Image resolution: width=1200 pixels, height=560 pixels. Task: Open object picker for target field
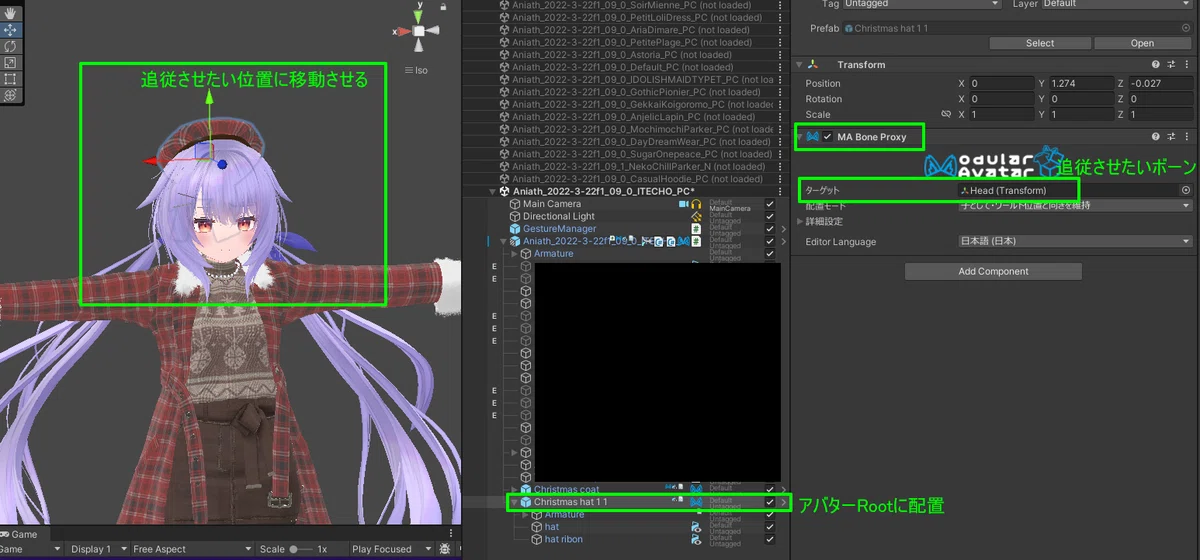pos(1186,190)
